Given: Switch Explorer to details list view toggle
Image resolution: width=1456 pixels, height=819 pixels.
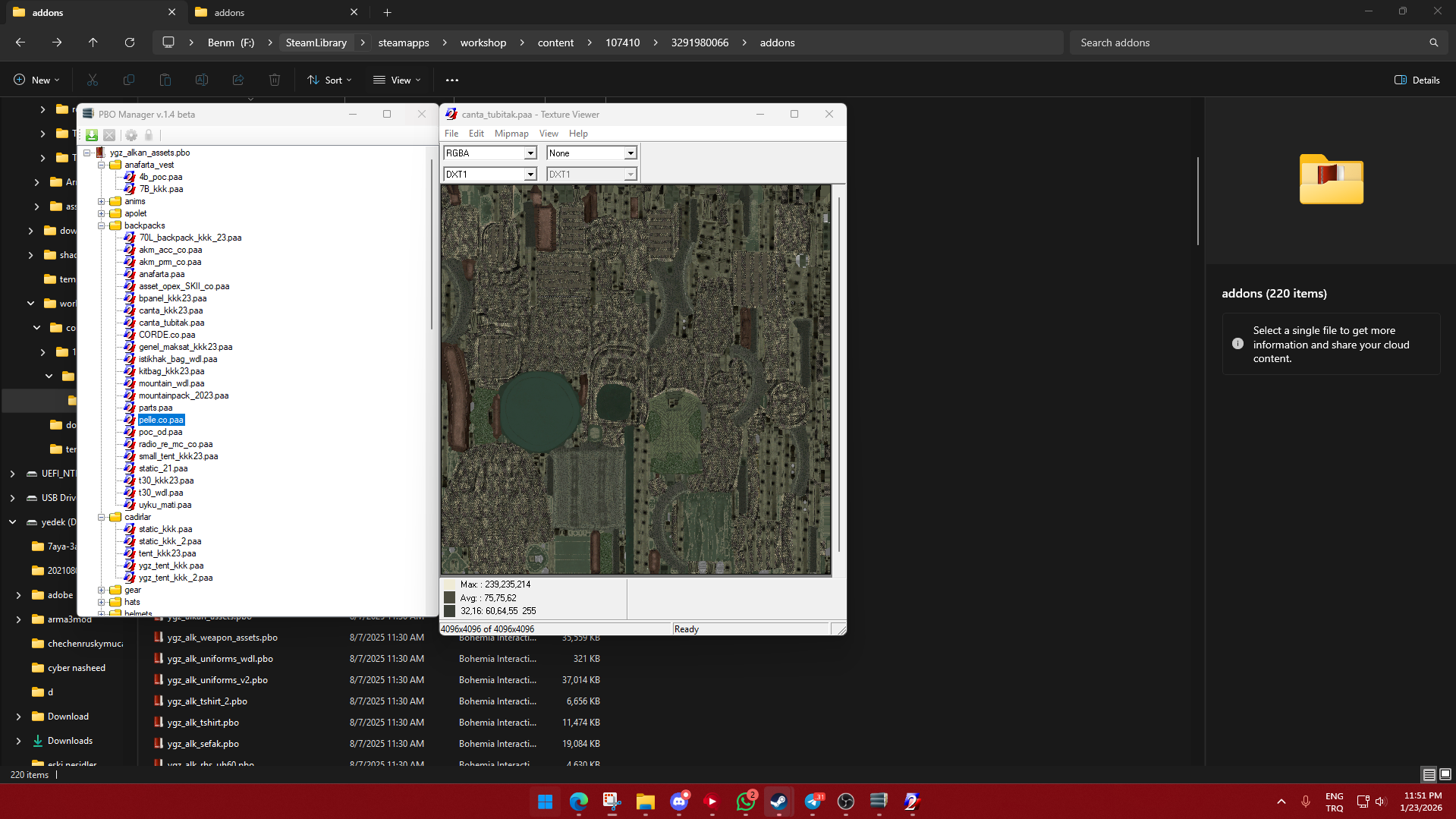Looking at the screenshot, I should click(x=1429, y=774).
